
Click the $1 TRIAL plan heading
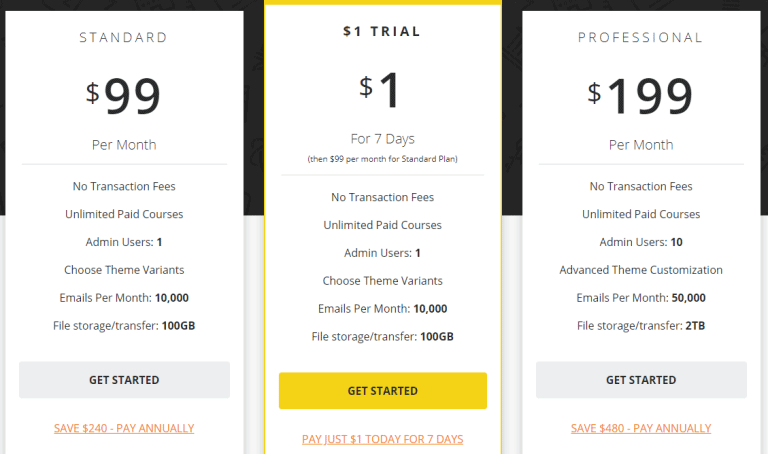point(382,32)
